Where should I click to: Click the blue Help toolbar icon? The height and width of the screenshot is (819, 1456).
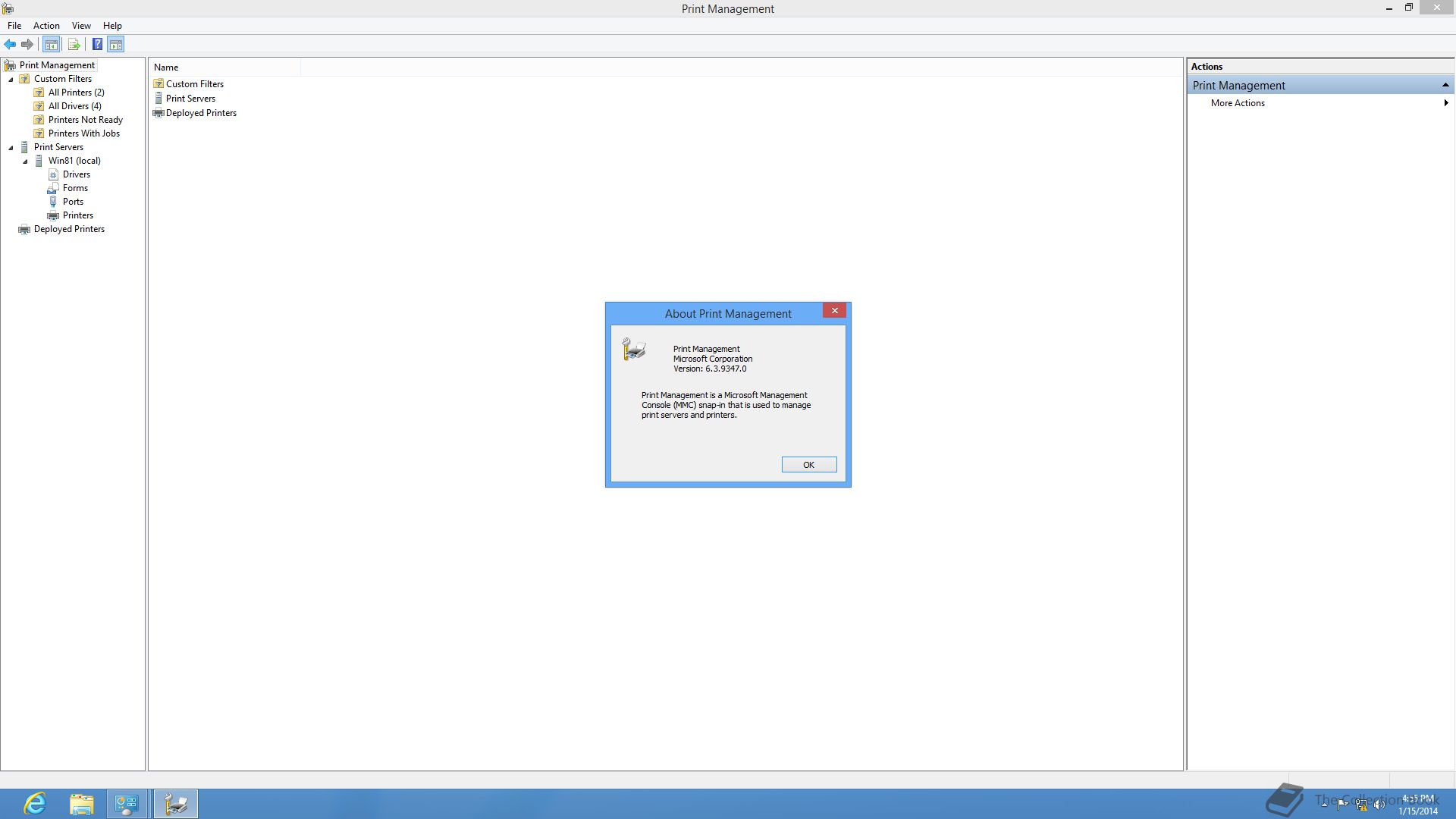[x=97, y=45]
